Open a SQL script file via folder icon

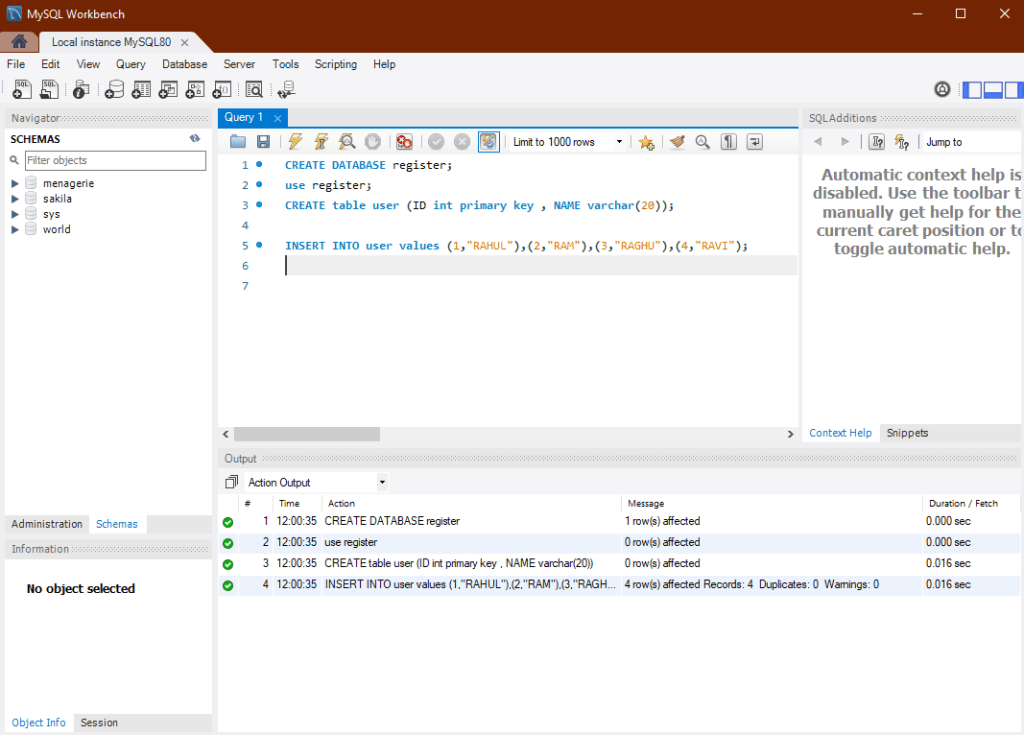coord(238,142)
